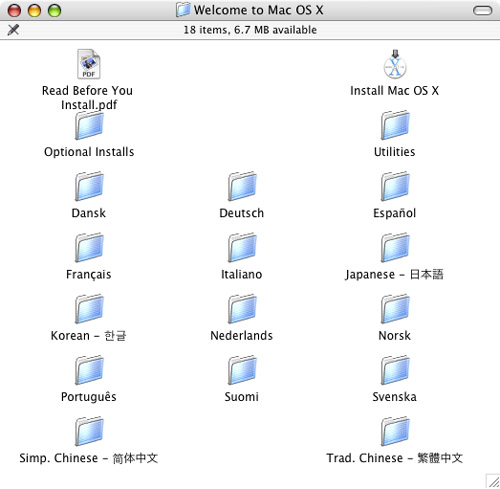Click the 'Nederlands' label text

(x=242, y=336)
